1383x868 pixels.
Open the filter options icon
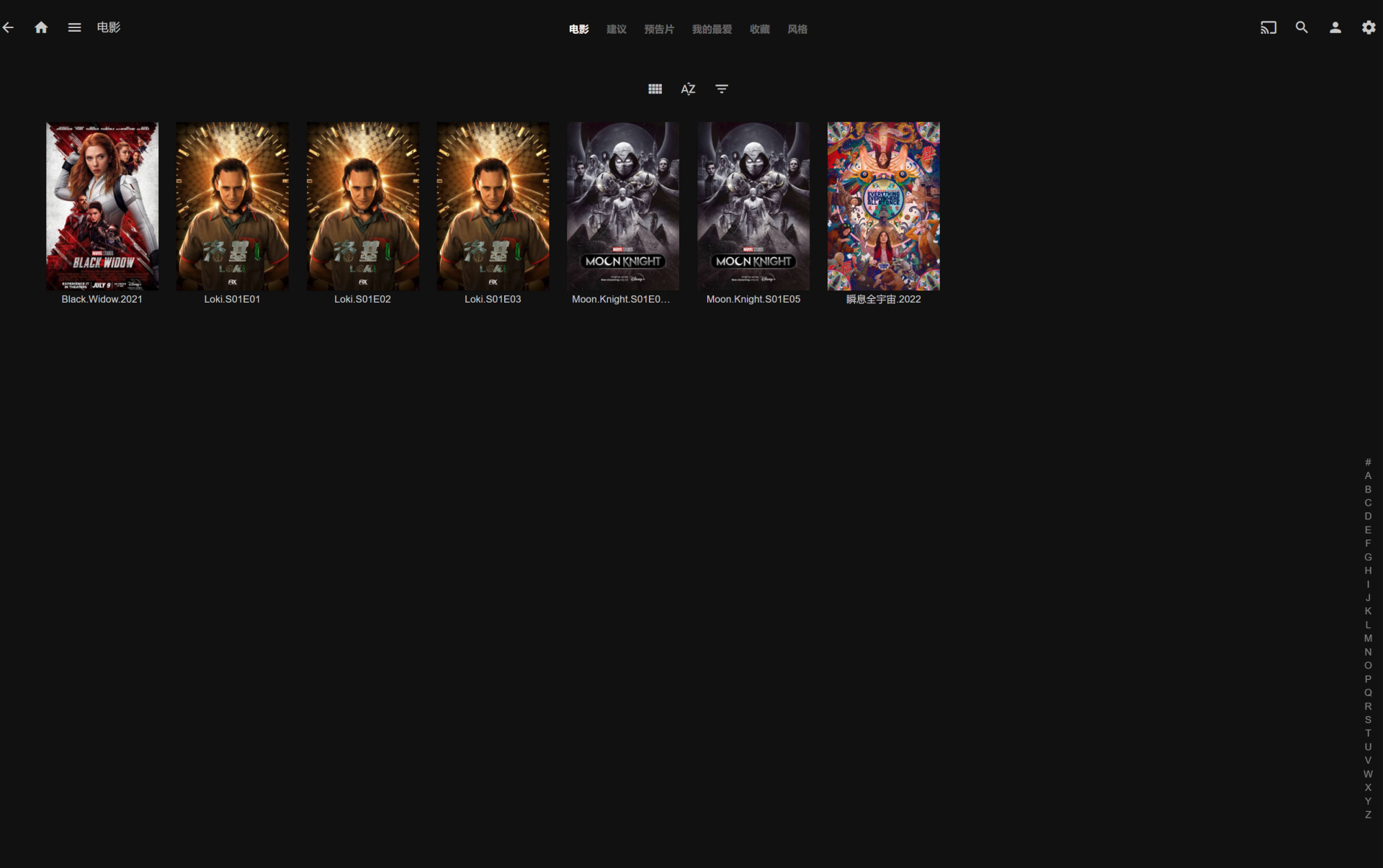(721, 89)
